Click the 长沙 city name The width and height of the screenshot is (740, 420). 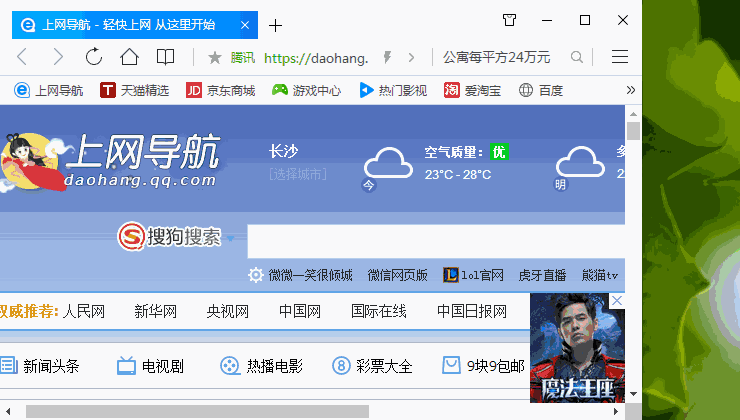pyautogui.click(x=283, y=151)
